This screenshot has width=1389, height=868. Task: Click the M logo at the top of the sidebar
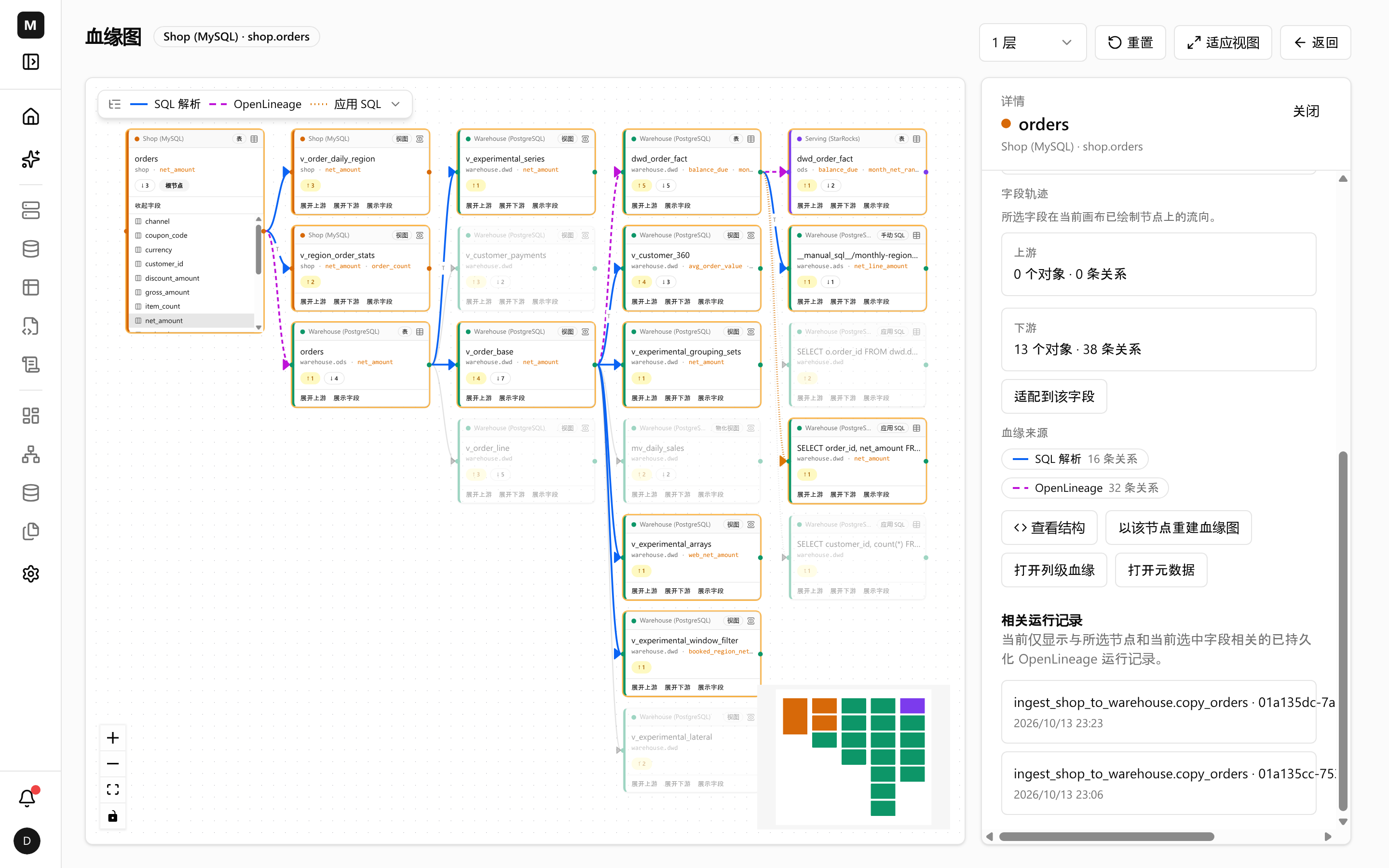coord(30,25)
